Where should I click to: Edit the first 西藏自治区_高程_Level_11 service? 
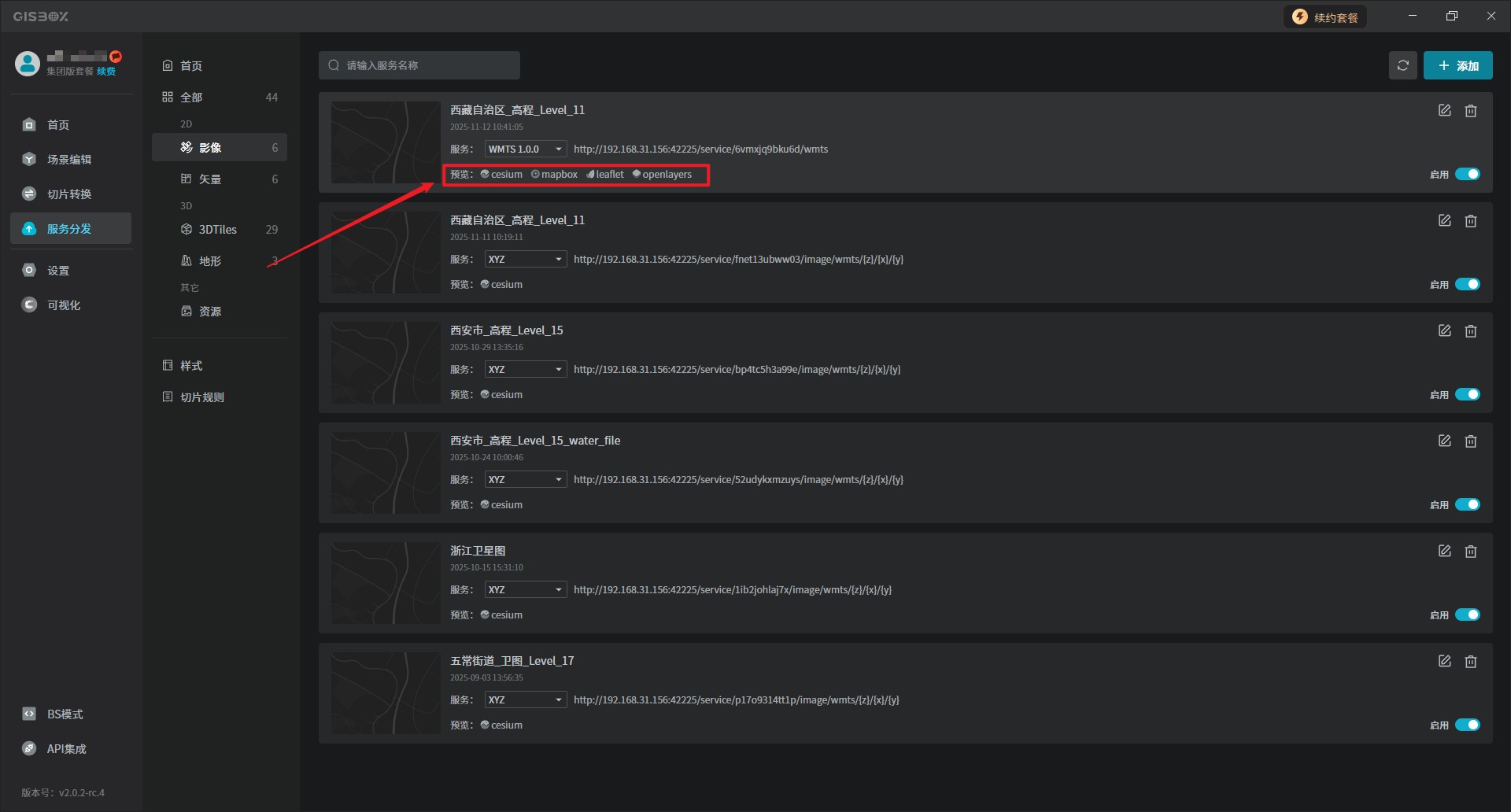[1444, 111]
